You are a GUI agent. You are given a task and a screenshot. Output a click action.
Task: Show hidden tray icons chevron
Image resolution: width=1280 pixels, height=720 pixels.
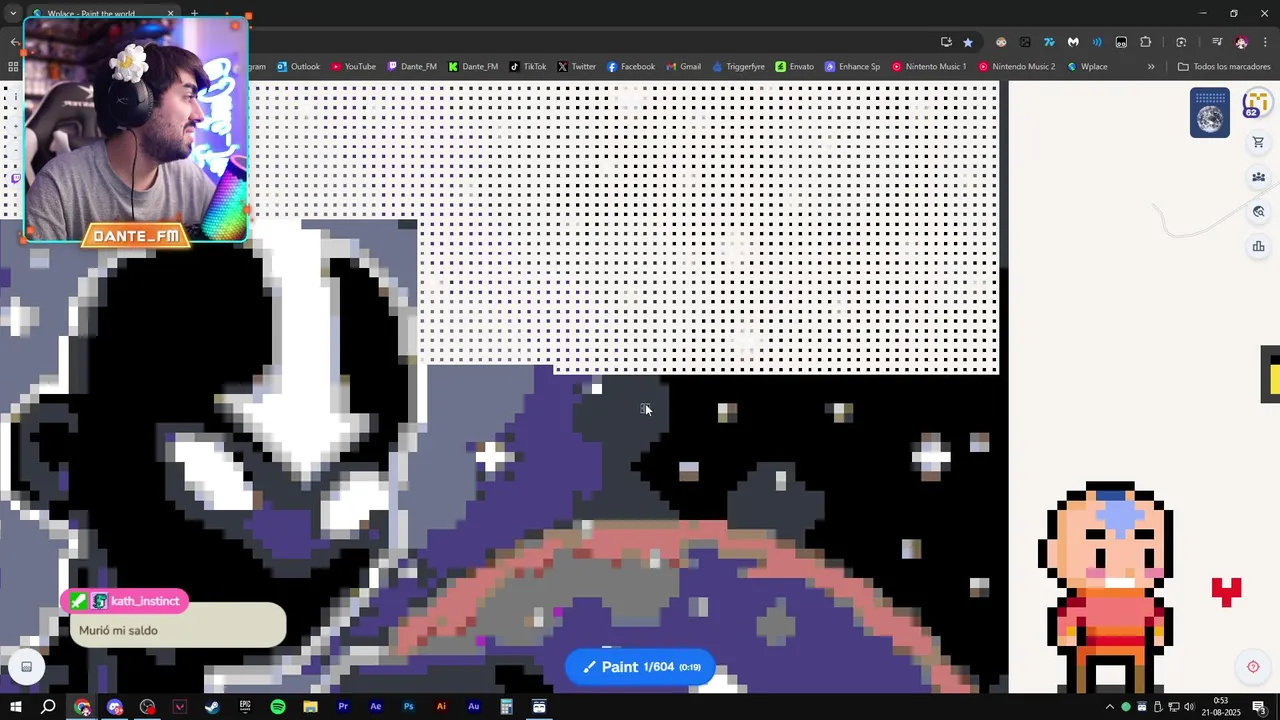pyautogui.click(x=1109, y=707)
